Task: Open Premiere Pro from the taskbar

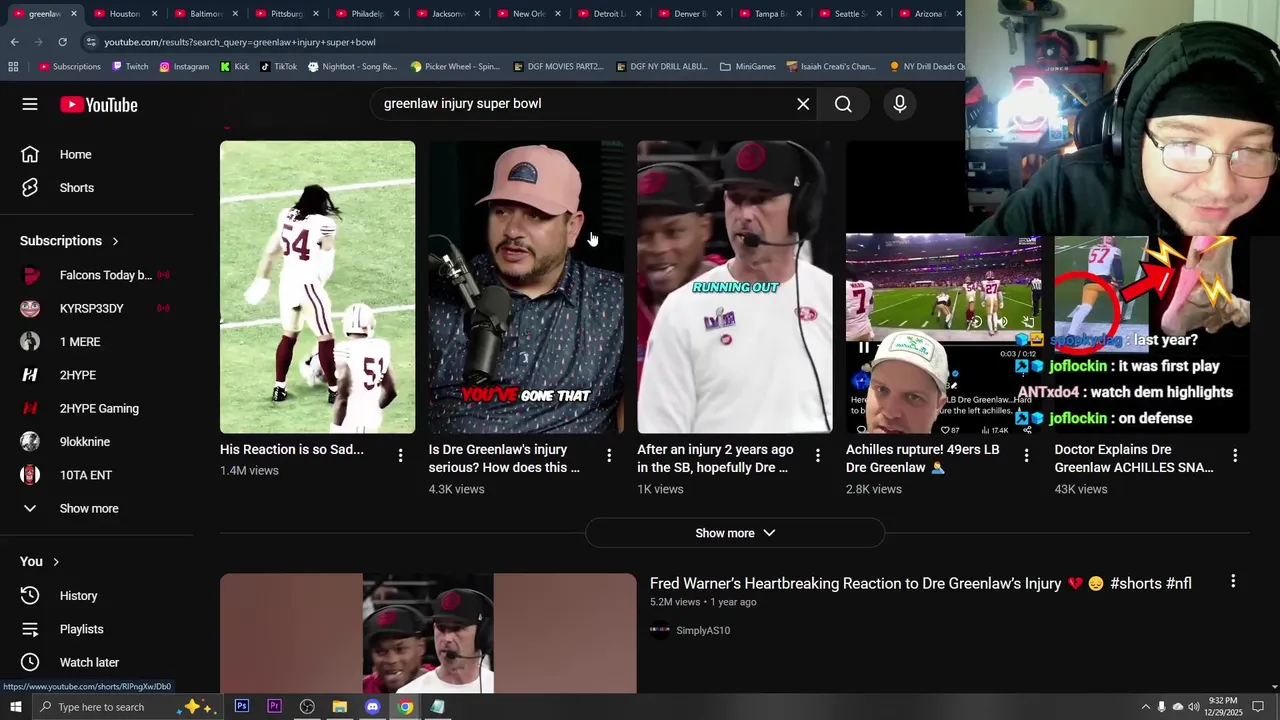Action: [x=274, y=707]
